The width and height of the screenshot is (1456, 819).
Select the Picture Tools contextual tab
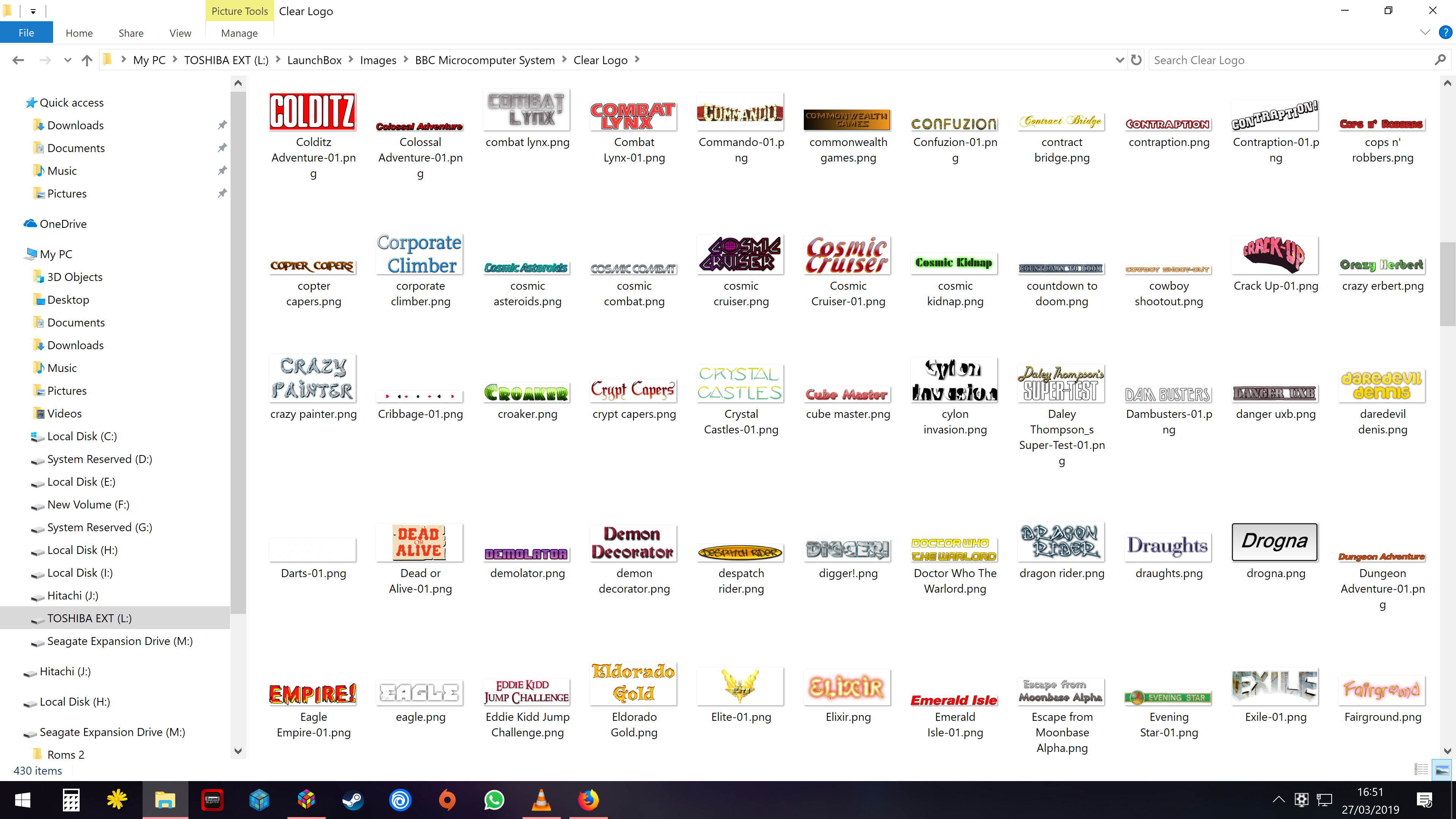240,11
